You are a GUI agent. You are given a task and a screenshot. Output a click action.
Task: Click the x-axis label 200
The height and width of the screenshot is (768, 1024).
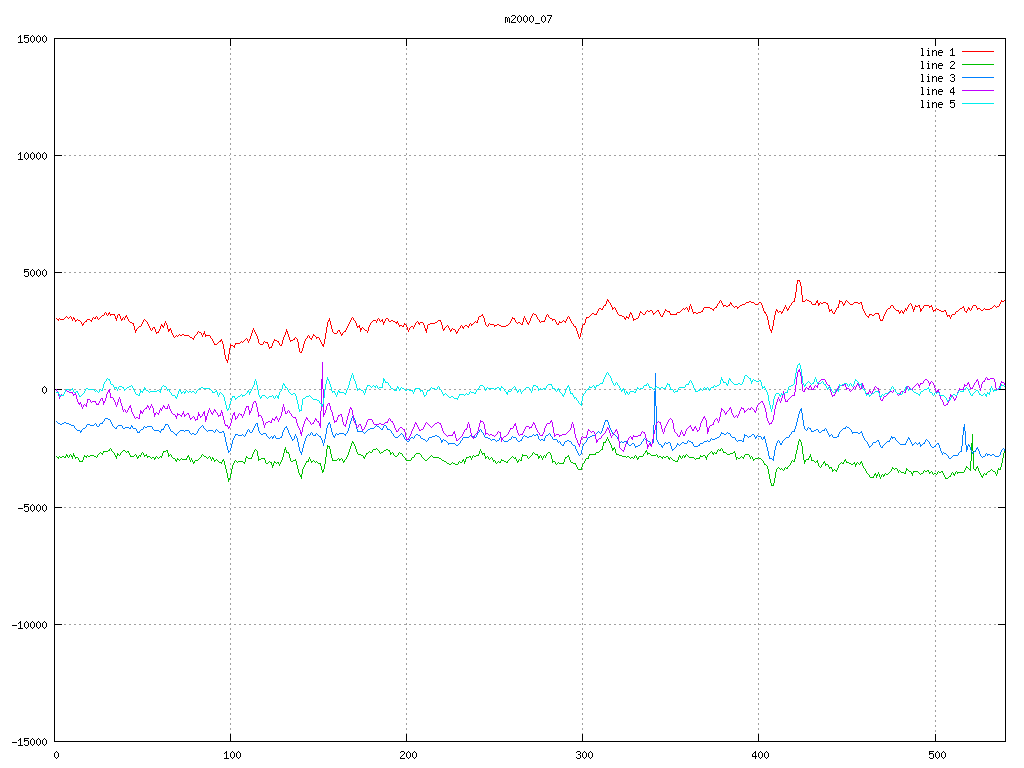[x=408, y=756]
